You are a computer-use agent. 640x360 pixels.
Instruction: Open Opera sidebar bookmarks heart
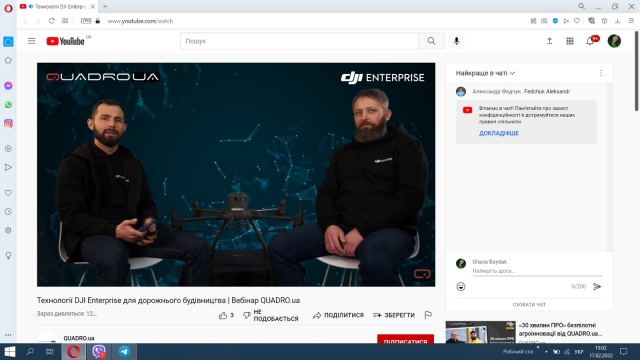tap(8, 193)
